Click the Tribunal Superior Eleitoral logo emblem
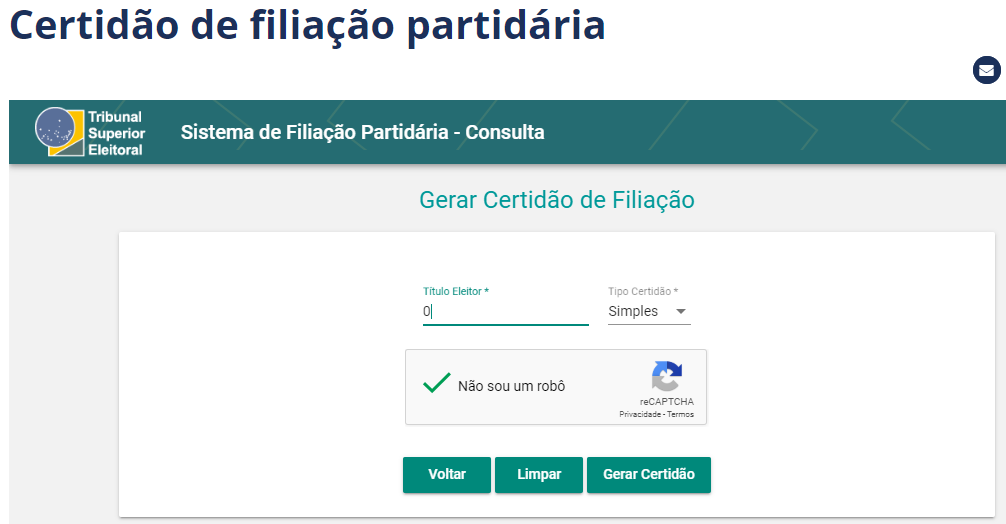Image resolution: width=1006 pixels, height=524 pixels. 60,132
